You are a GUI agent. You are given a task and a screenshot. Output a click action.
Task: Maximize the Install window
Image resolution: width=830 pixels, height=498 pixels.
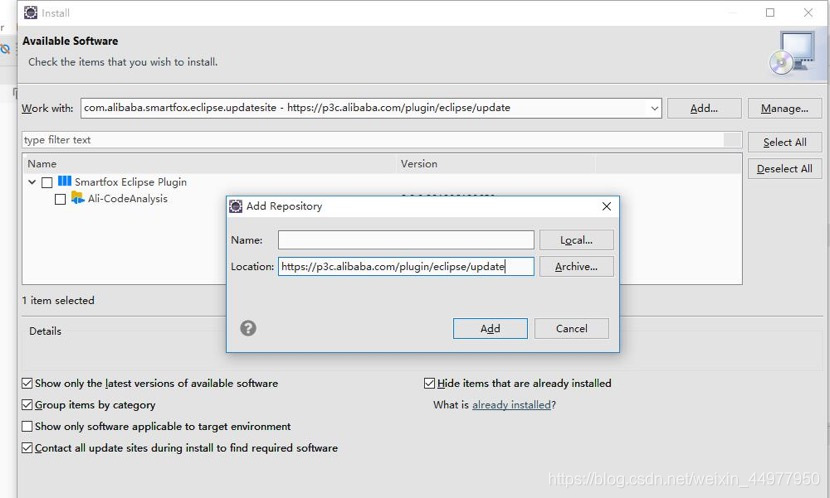coord(770,12)
